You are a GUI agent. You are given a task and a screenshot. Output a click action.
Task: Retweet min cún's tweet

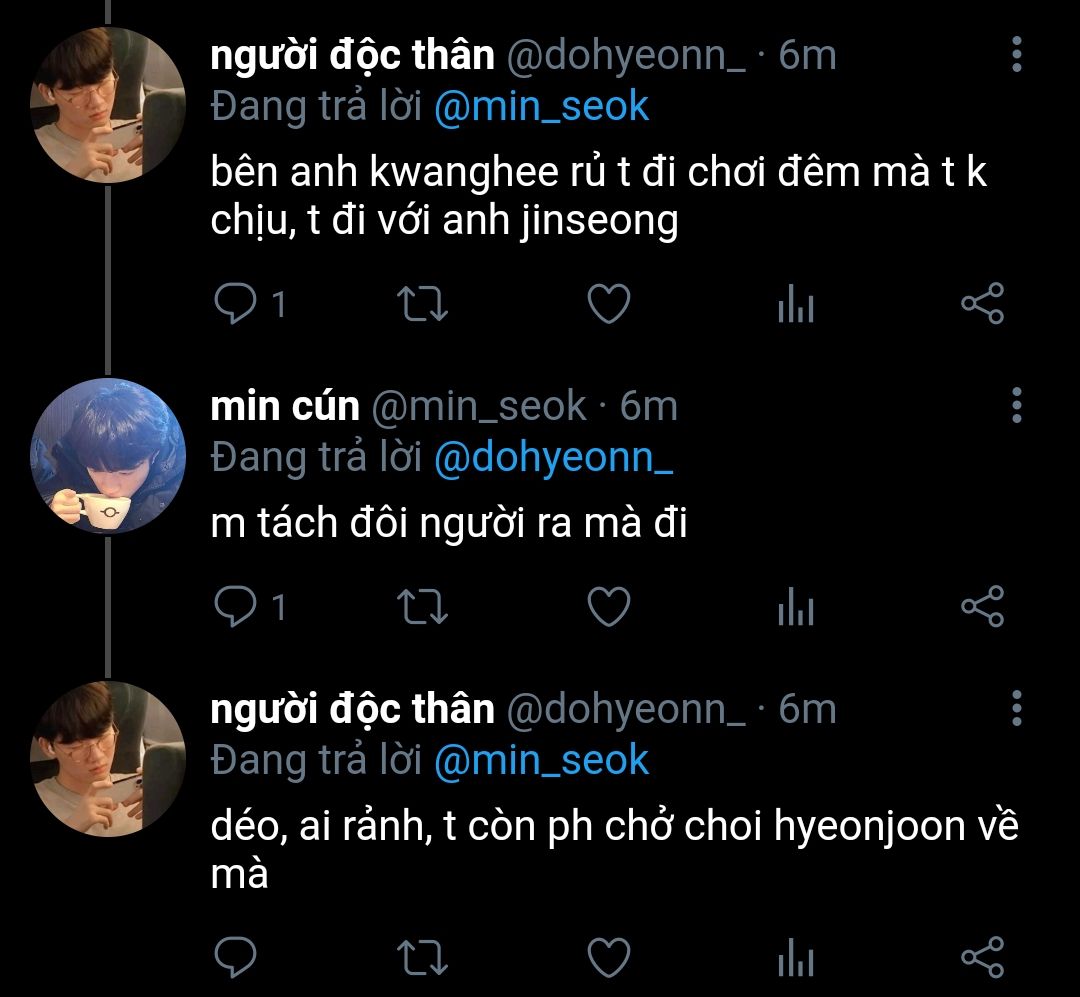tap(423, 607)
